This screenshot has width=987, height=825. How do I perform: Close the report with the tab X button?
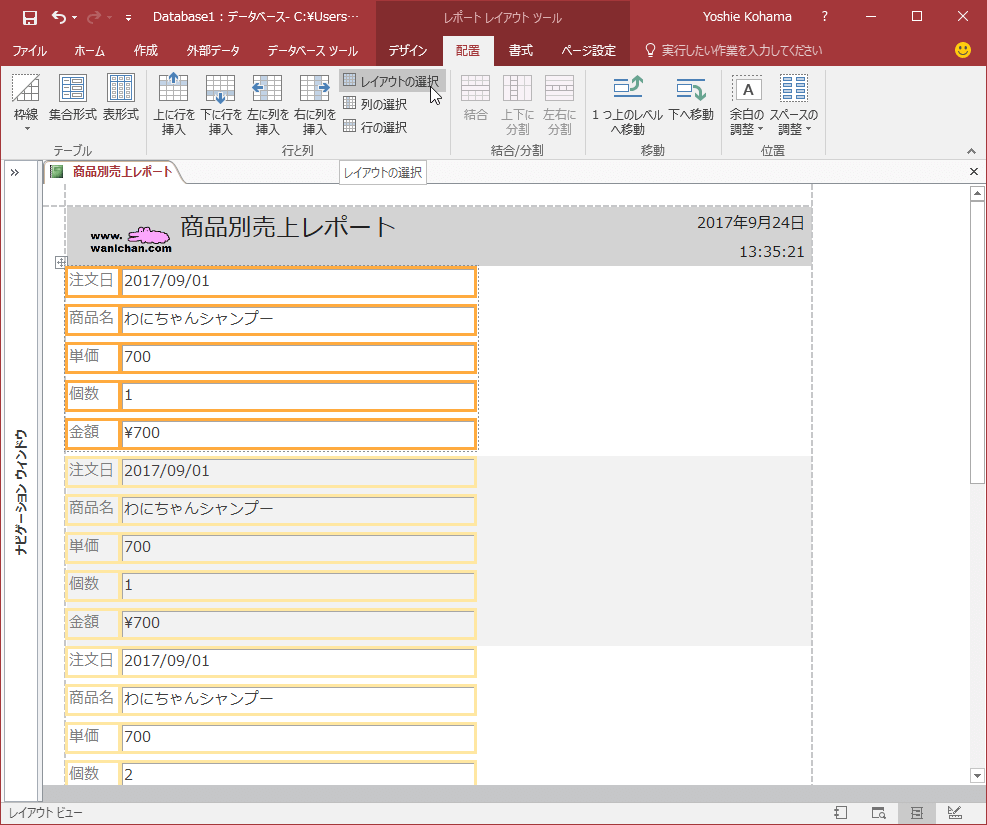974,171
